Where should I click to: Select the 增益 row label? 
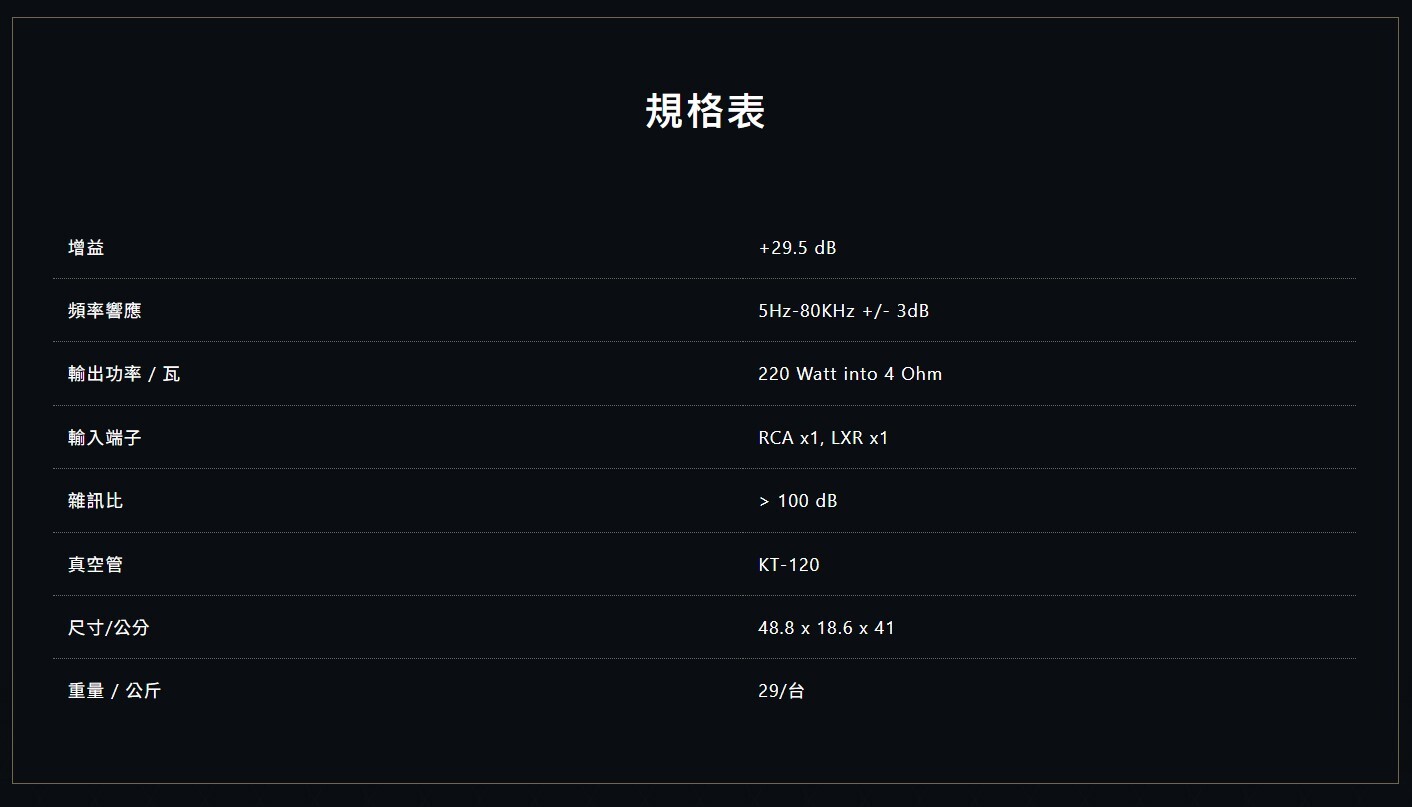coord(86,247)
